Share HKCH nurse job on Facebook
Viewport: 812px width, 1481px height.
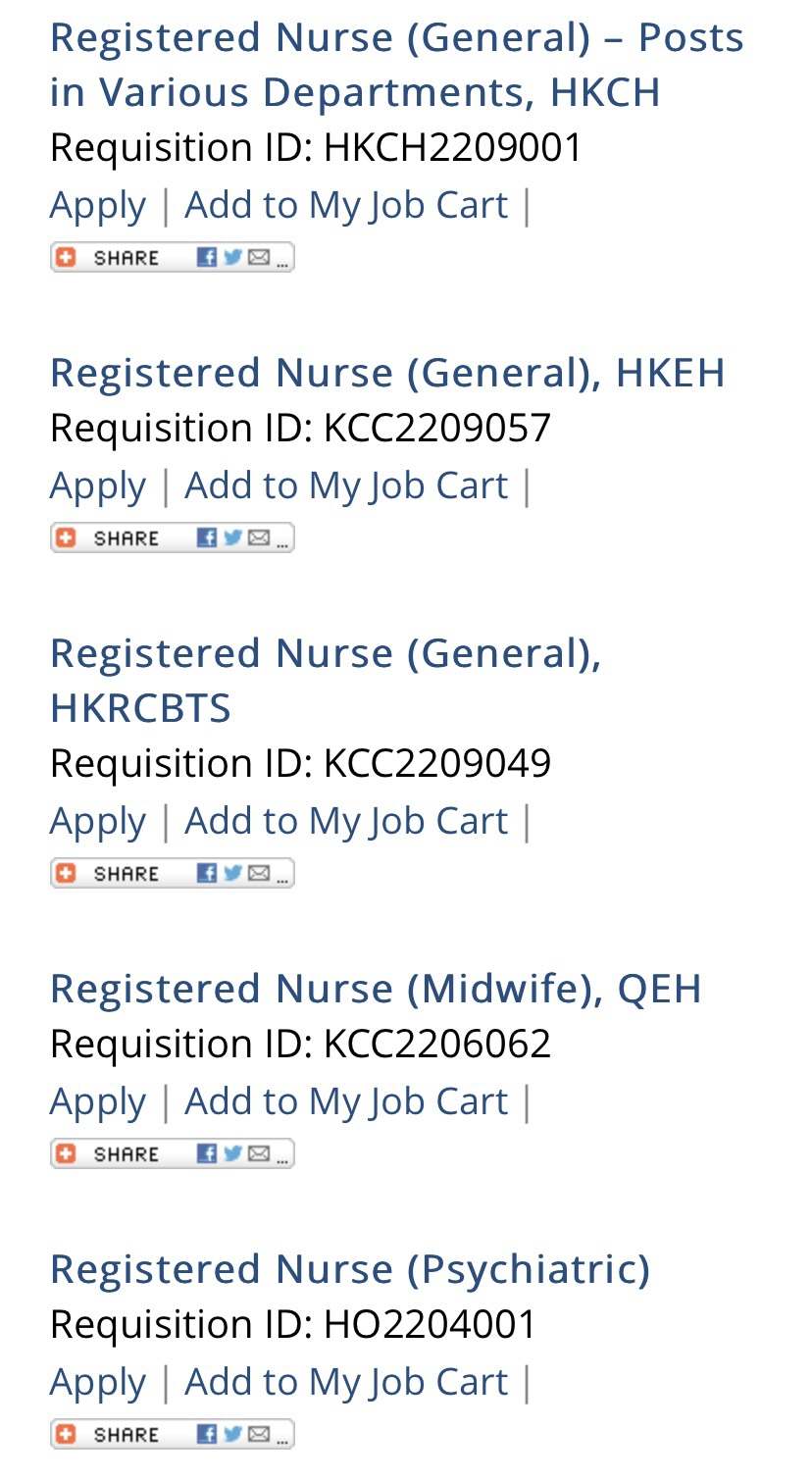(207, 257)
